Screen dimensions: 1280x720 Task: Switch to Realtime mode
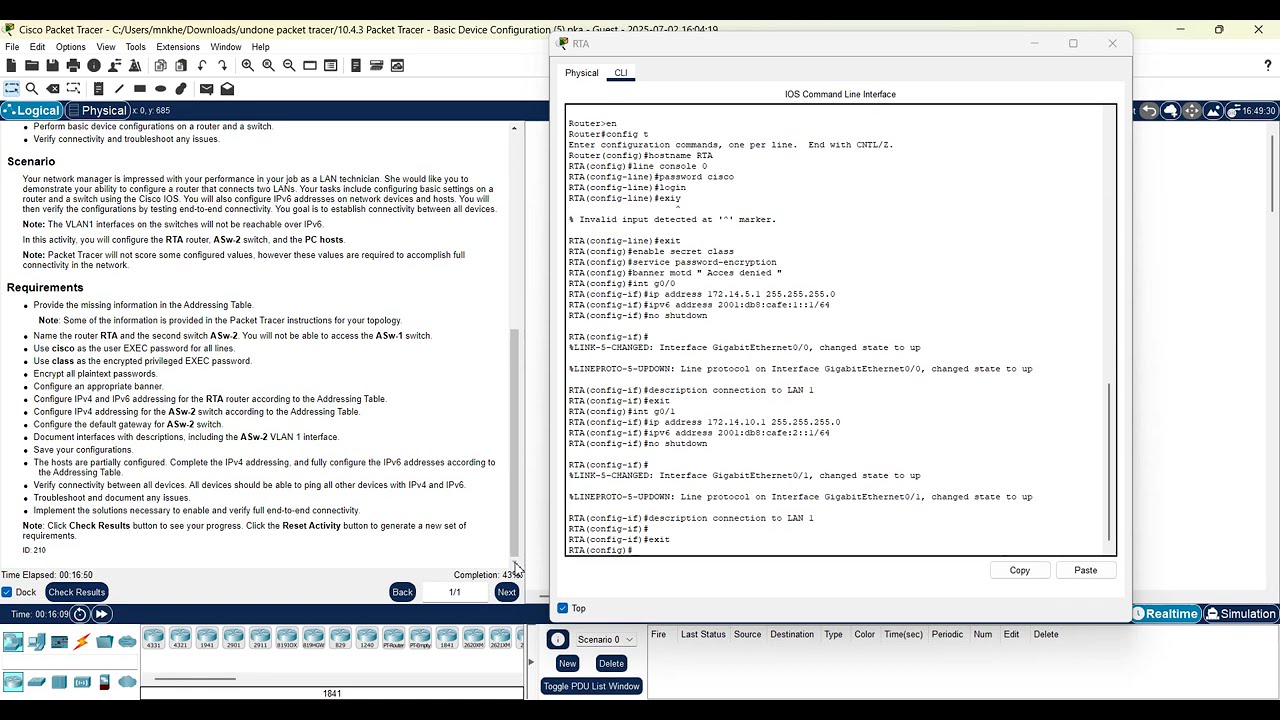(x=1164, y=614)
